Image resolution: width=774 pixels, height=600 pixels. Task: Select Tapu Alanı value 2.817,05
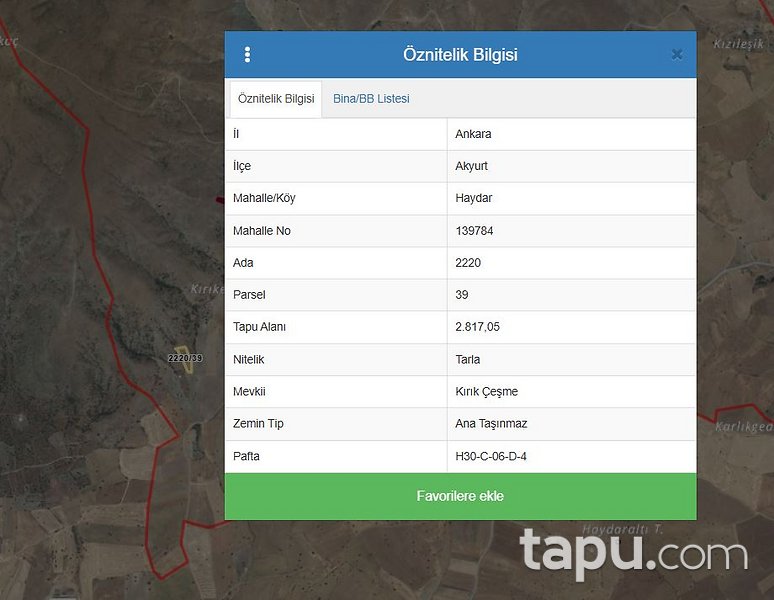point(478,327)
